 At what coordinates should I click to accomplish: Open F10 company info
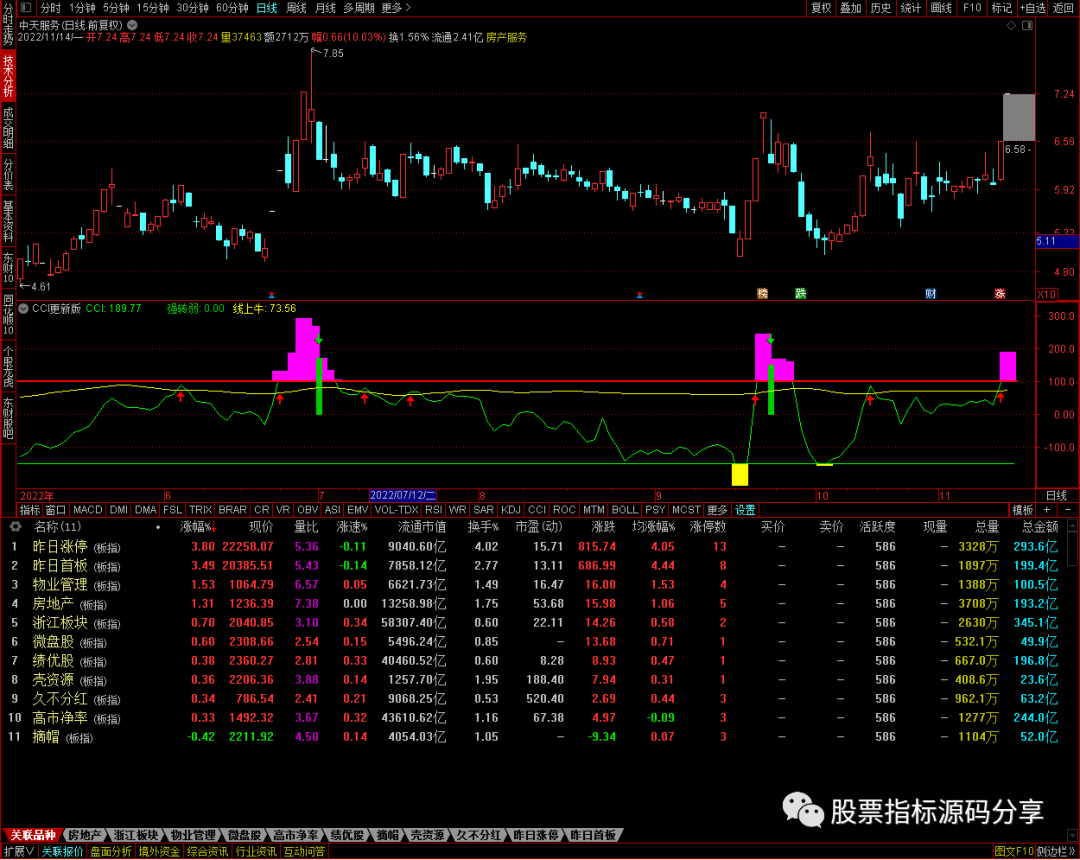click(x=972, y=8)
